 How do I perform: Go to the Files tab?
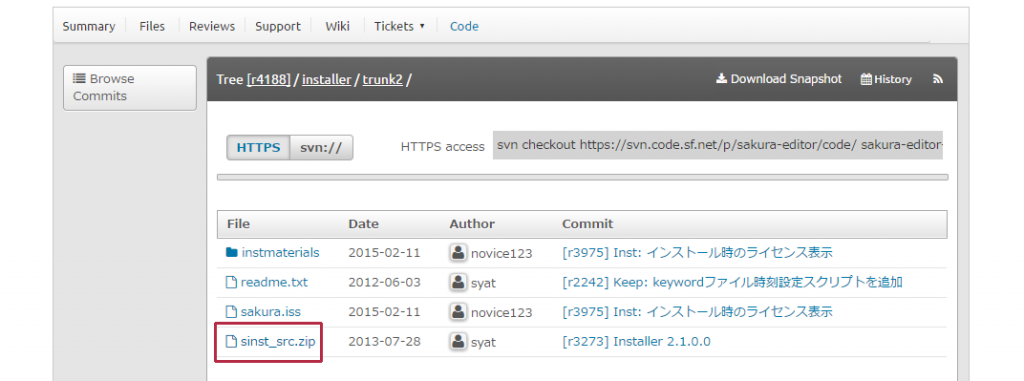[152, 26]
